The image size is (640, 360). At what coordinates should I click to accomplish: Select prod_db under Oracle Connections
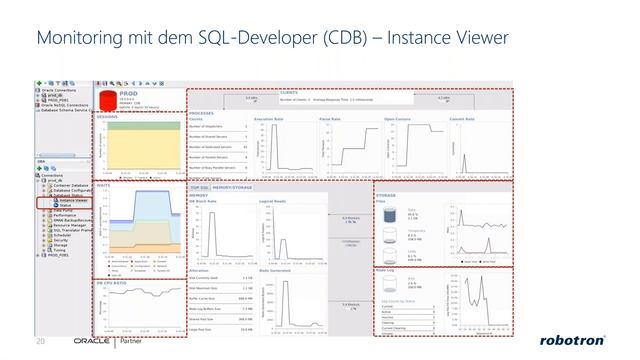pos(55,95)
